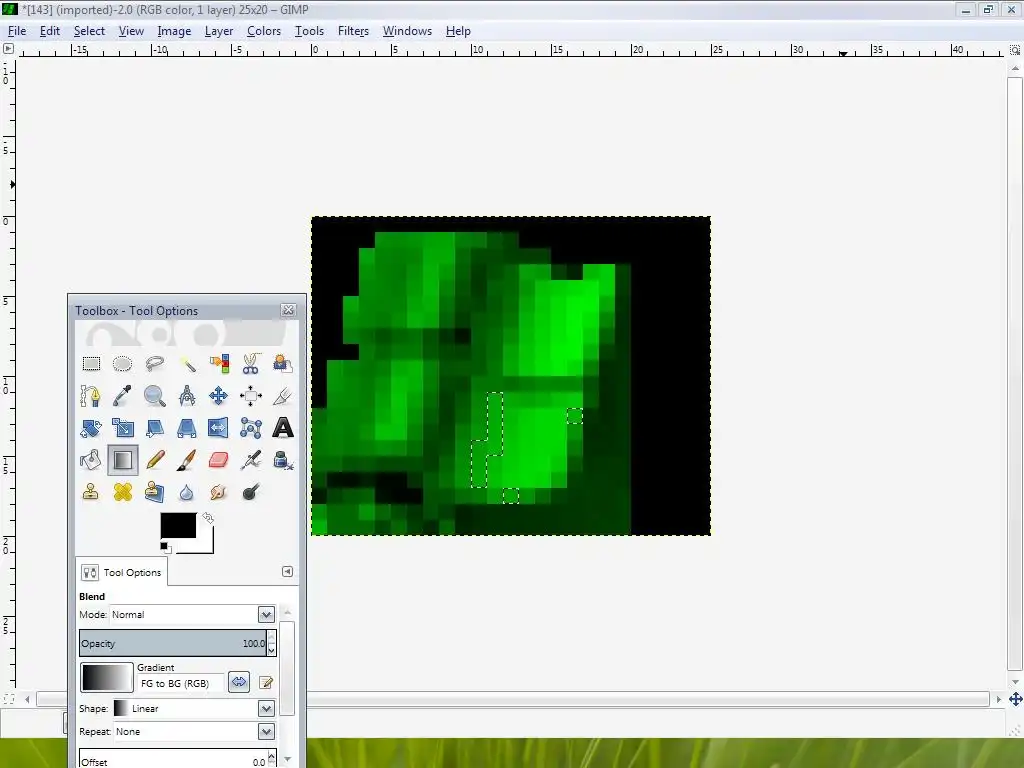Toggle zoom-on-resize button at top-right ruler corner
The image size is (1024, 768).
click(1015, 49)
